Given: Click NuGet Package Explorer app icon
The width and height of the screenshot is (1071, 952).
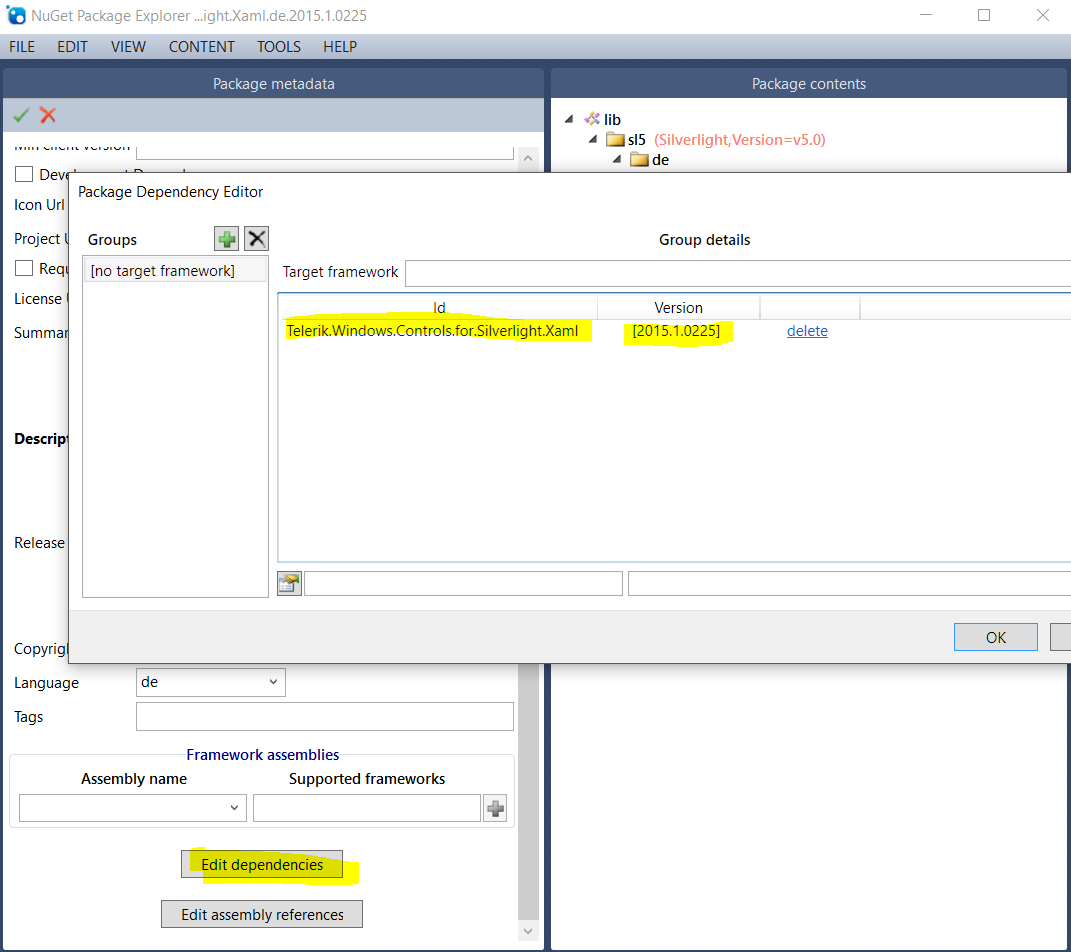Looking at the screenshot, I should (16, 15).
